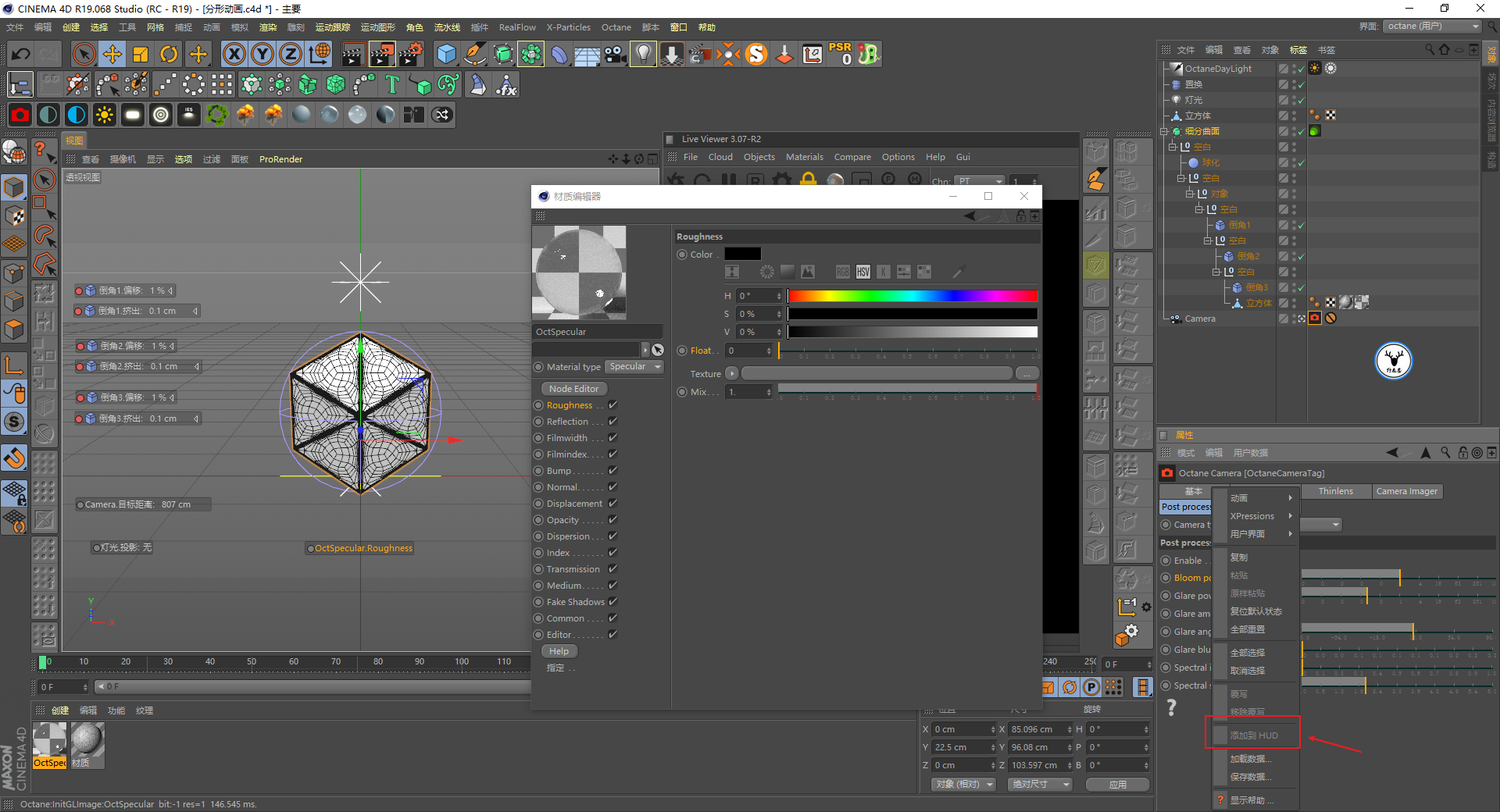Toggle the Bump channel checkbox
This screenshot has width=1500, height=812.
coord(613,471)
